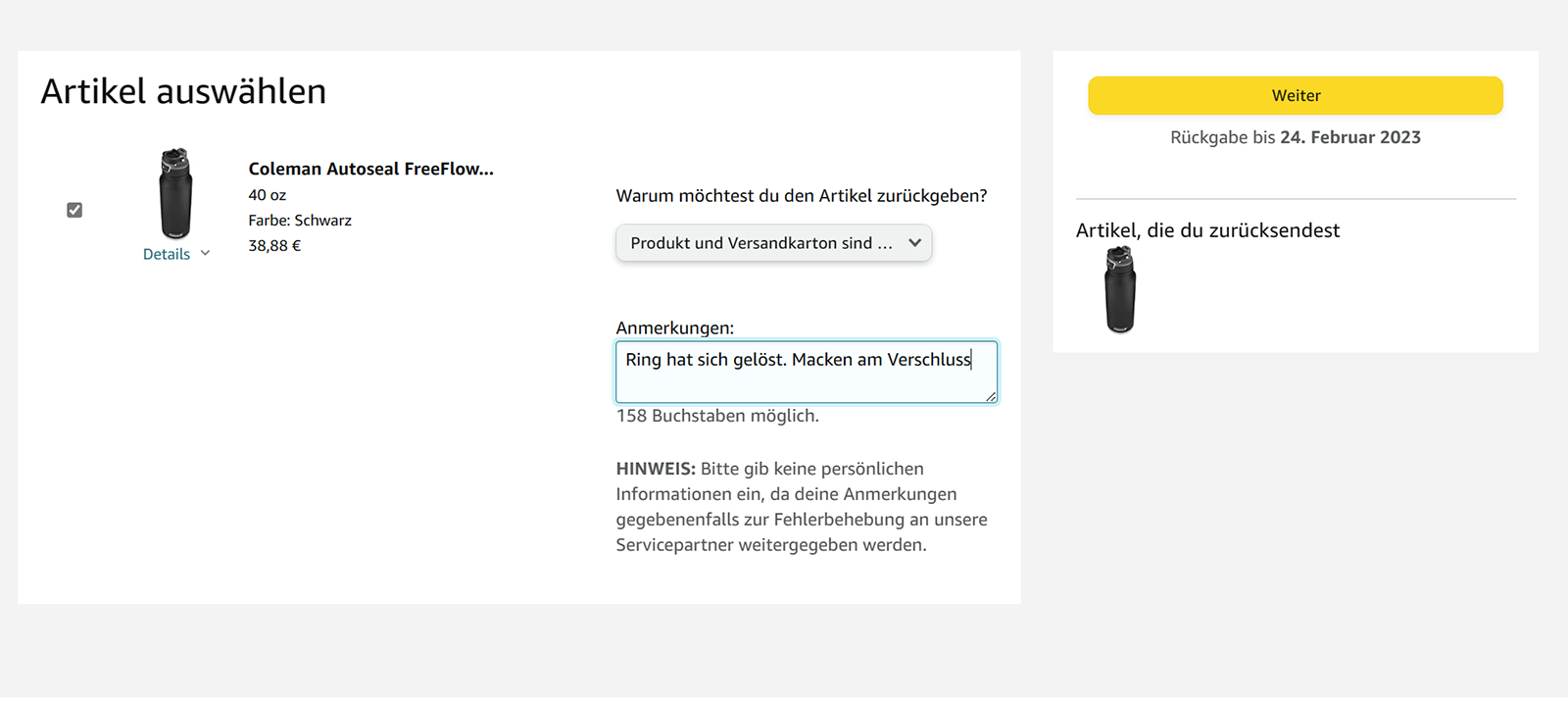Click the bottle thumbnail next to the checkbox
The height and width of the screenshot is (703, 1568).
point(176,193)
